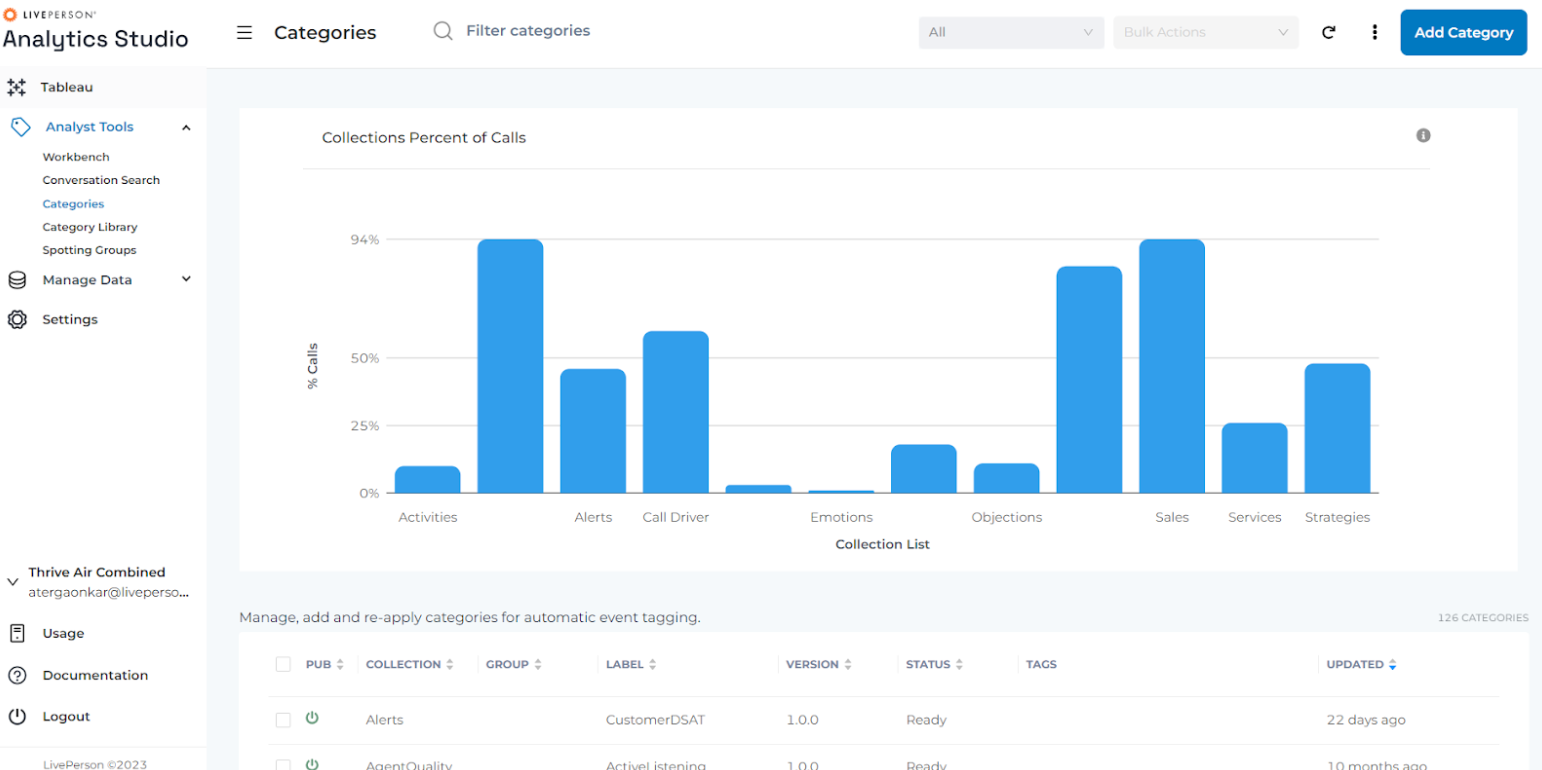Click the TAGS column header

[x=1041, y=664]
